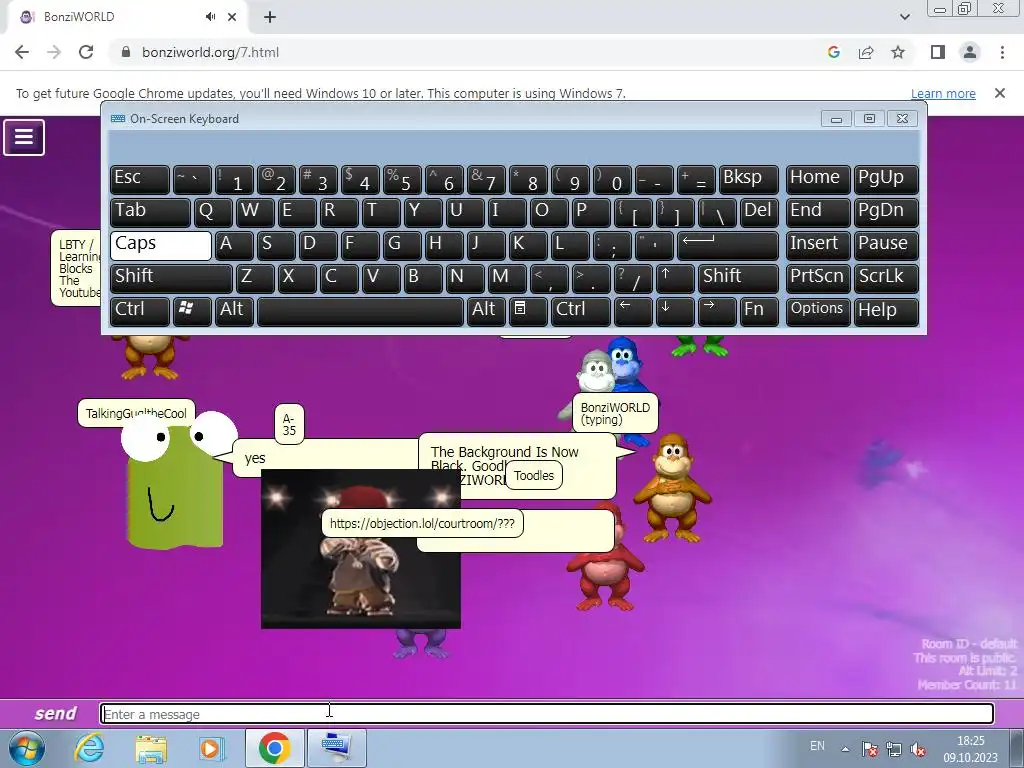Click the PrtScn key

click(818, 278)
